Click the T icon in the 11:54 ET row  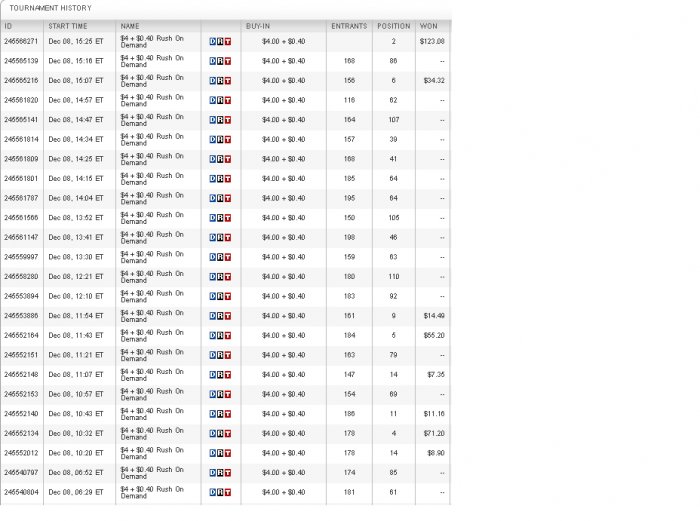(x=228, y=316)
